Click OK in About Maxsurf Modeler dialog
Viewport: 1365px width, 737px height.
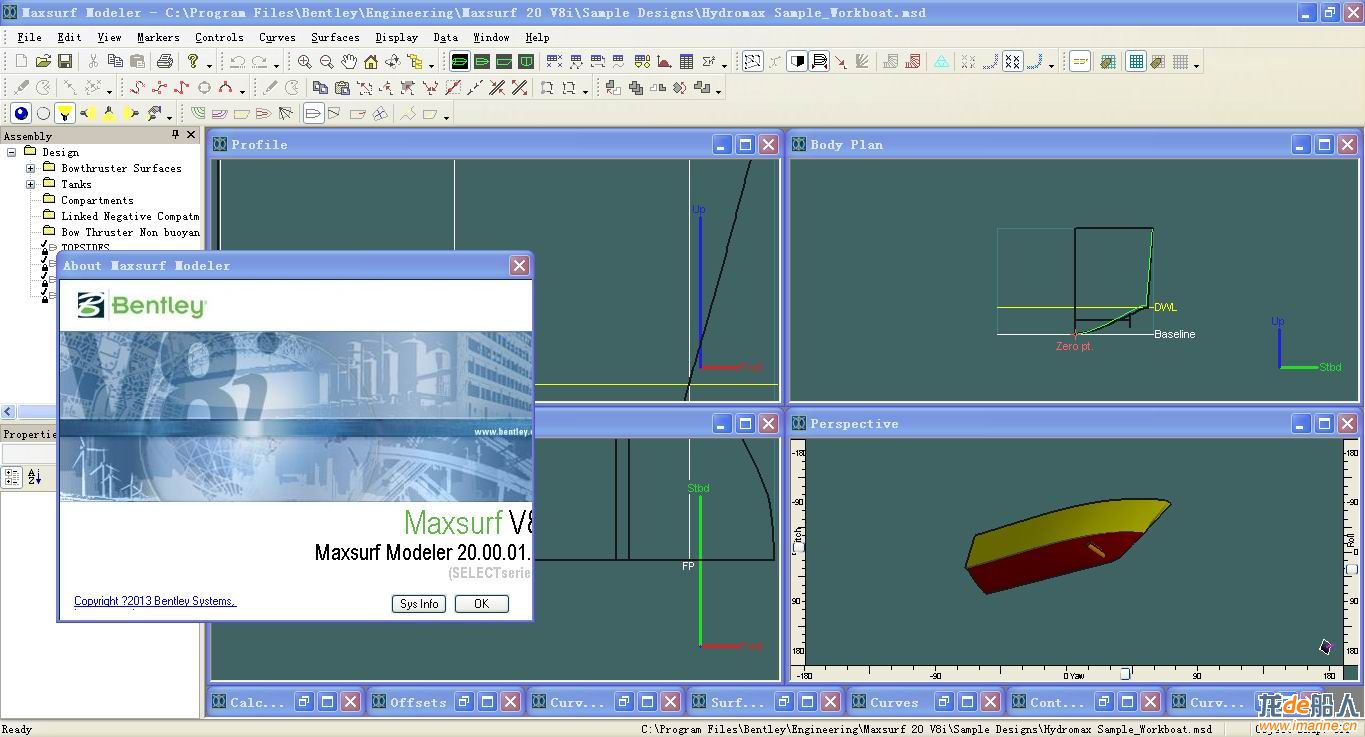[x=482, y=604]
